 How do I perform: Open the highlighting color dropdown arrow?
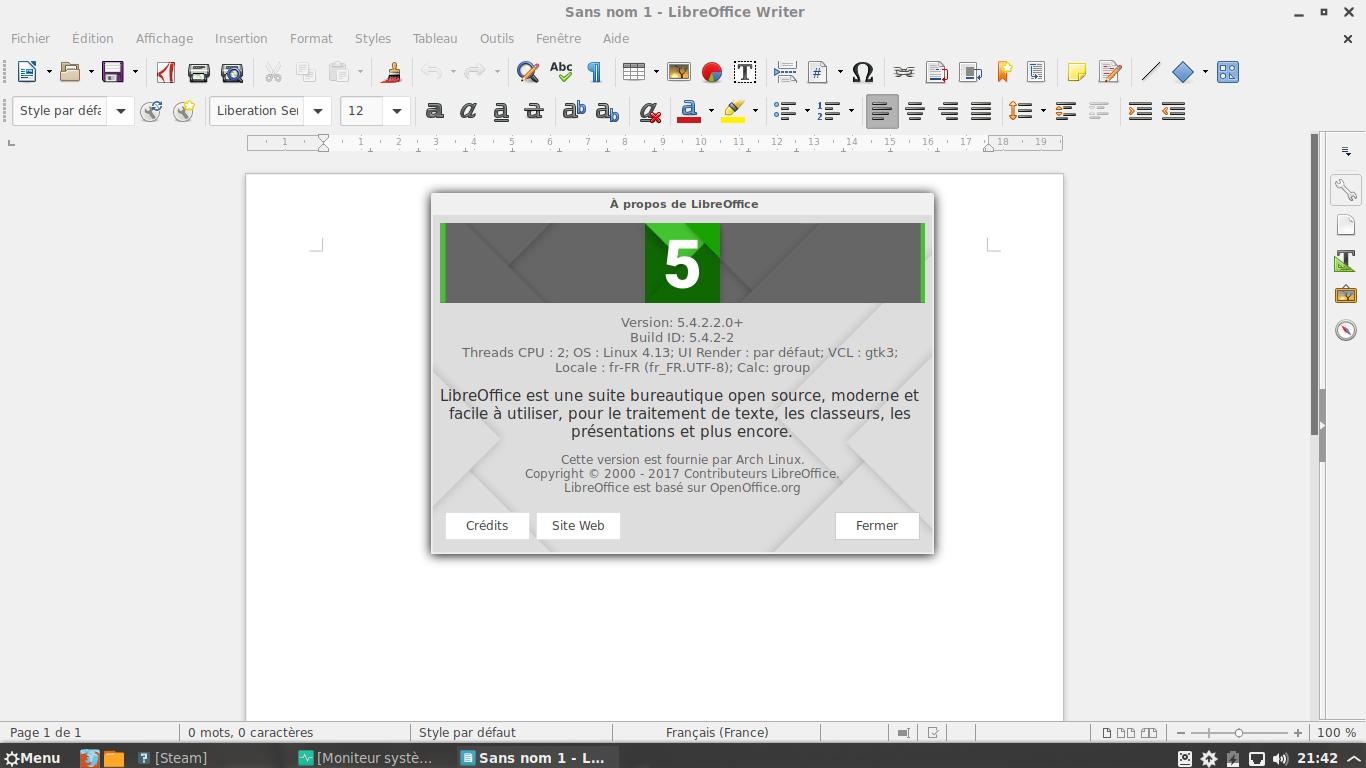755,111
